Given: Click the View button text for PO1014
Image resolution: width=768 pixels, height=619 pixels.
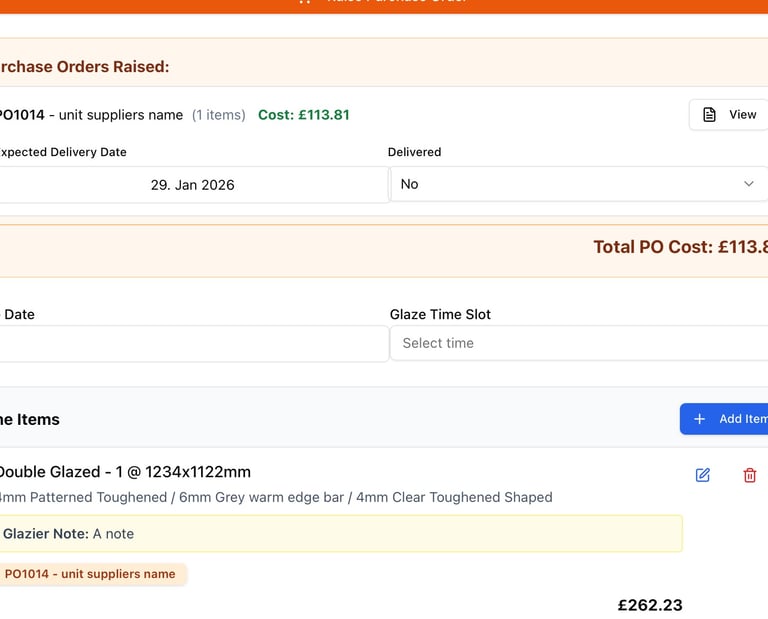Looking at the screenshot, I should click(x=742, y=115).
